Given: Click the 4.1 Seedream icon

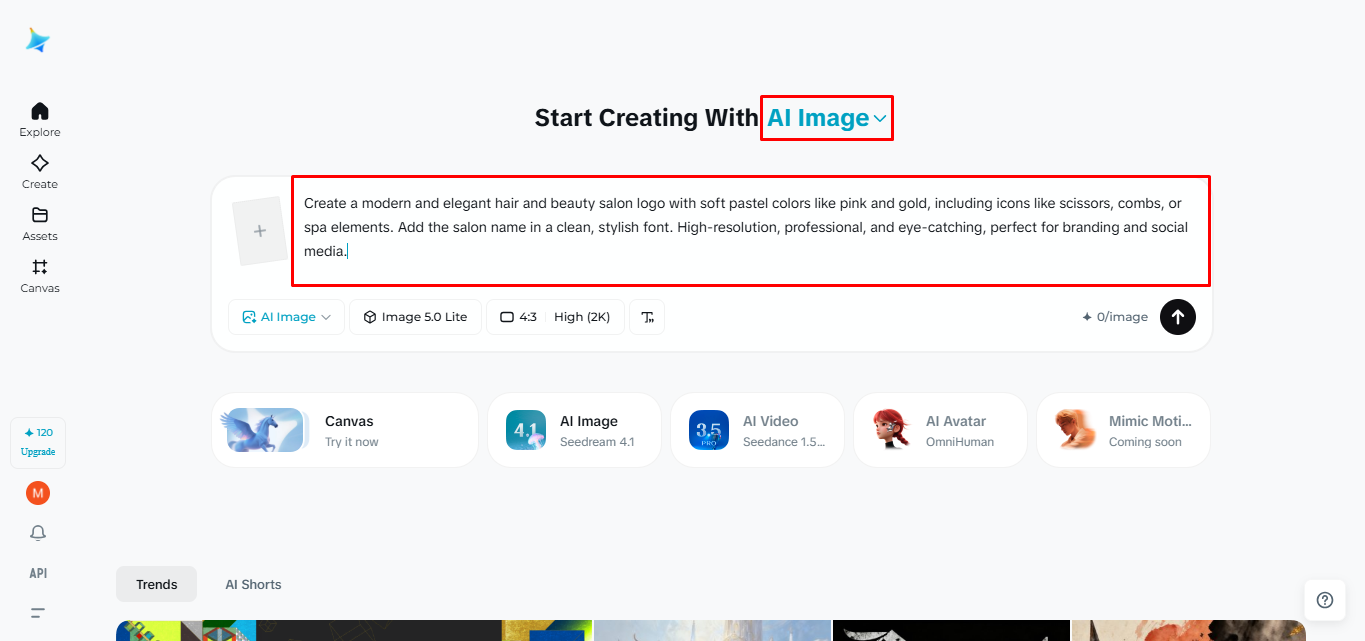Looking at the screenshot, I should [x=526, y=430].
